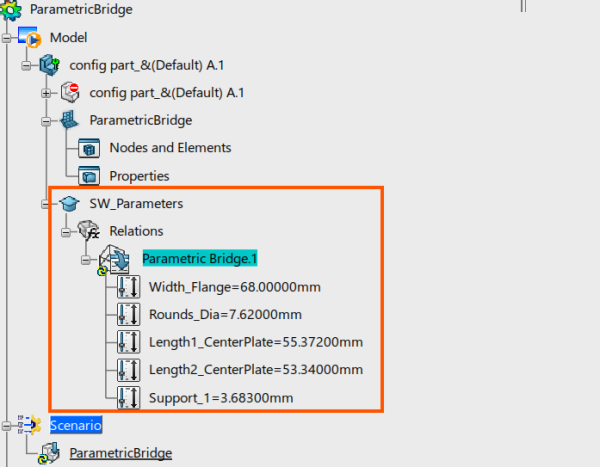600x467 pixels.
Task: Select the Model node icon
Action: tap(29, 37)
